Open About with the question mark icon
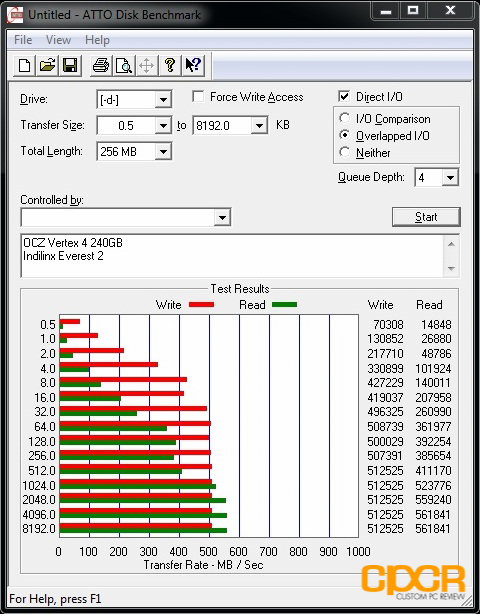 point(170,65)
